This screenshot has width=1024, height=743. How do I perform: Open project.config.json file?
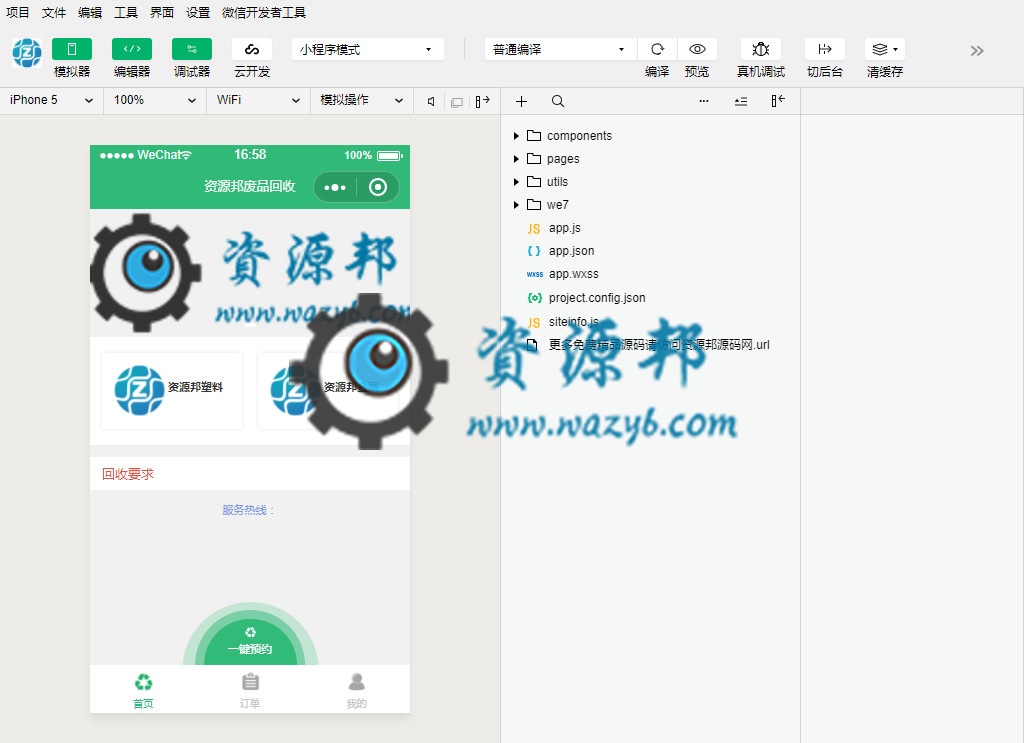(x=597, y=298)
